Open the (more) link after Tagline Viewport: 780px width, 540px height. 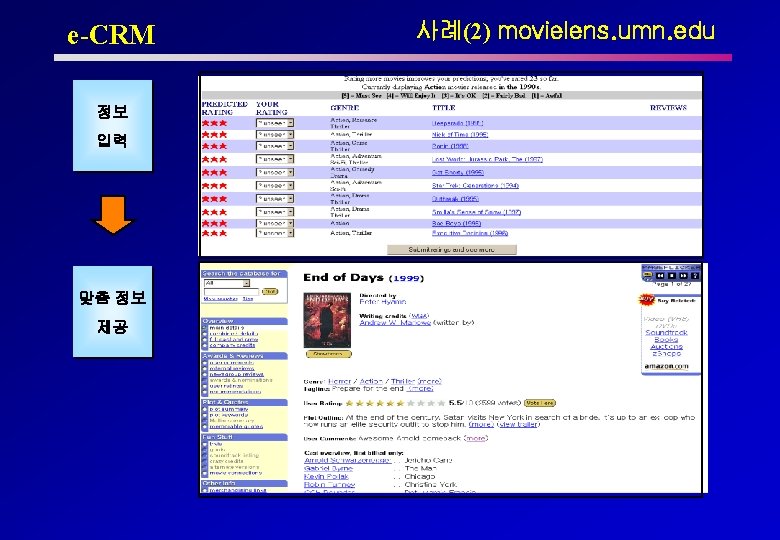click(x=420, y=388)
